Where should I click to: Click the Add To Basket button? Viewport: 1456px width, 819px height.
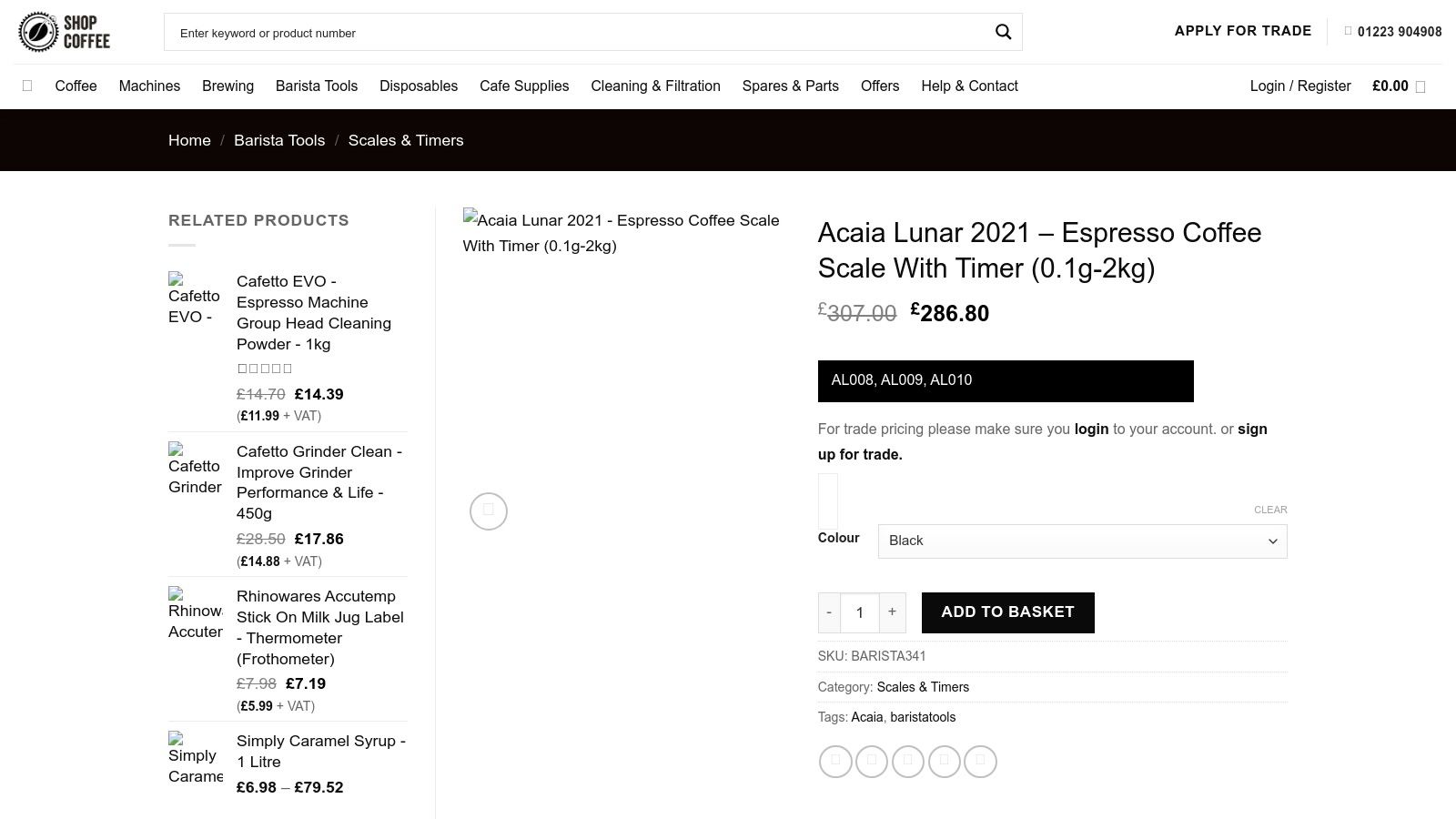coord(1007,612)
